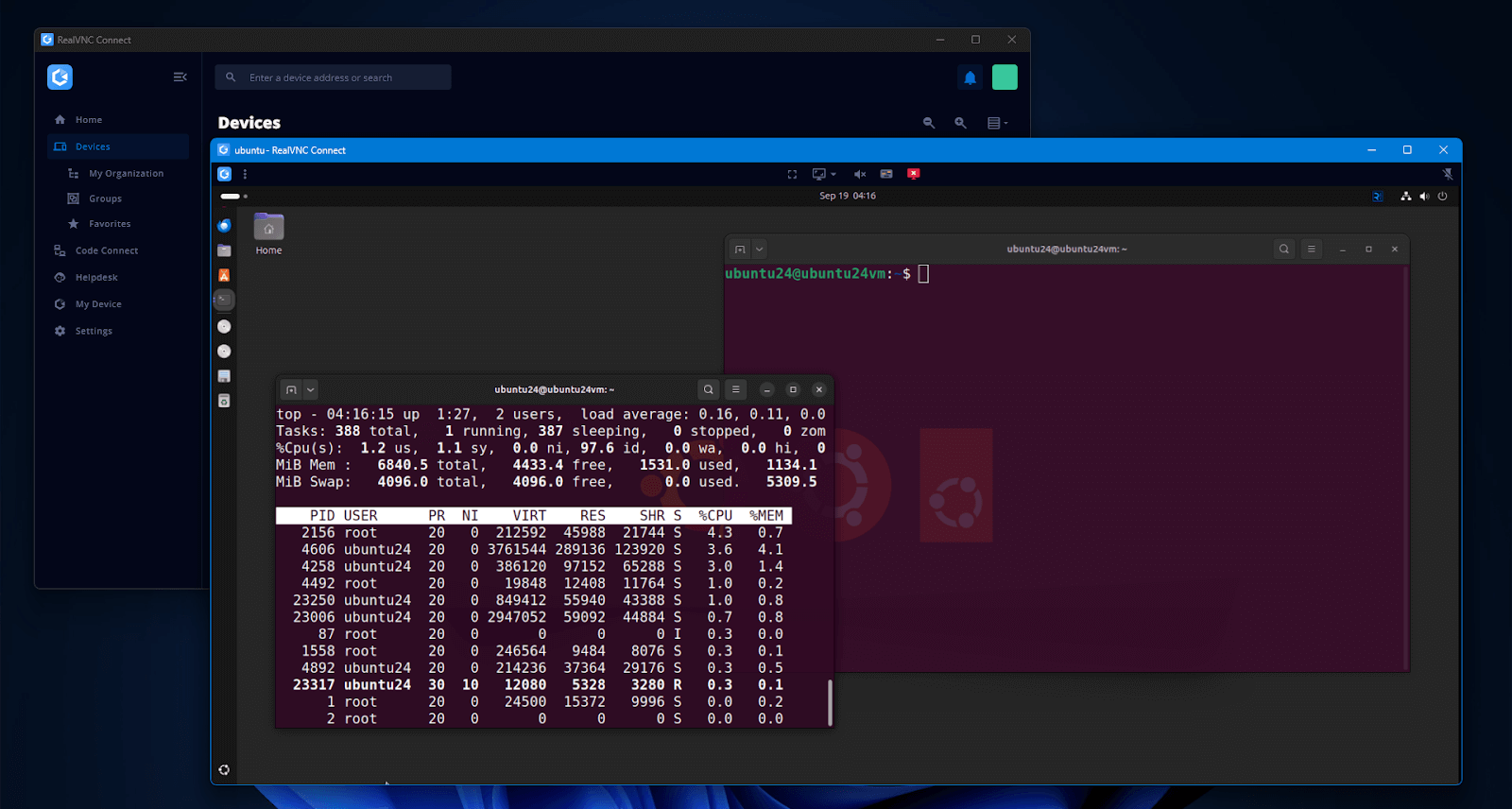Select Favorites under Devices
Screen dimensions: 1512x809
tap(110, 224)
